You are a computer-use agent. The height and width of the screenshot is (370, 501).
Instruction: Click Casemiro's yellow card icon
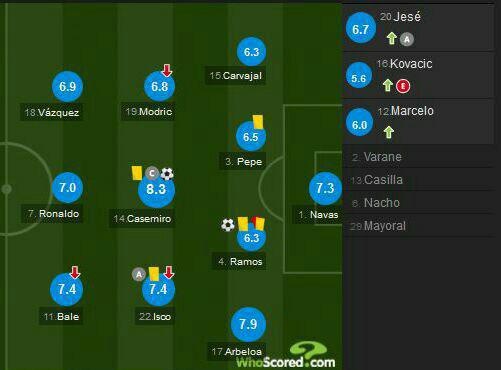[137, 173]
